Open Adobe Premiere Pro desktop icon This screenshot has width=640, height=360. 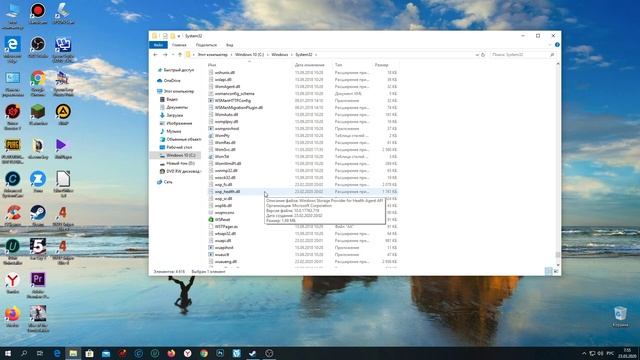coord(38,285)
